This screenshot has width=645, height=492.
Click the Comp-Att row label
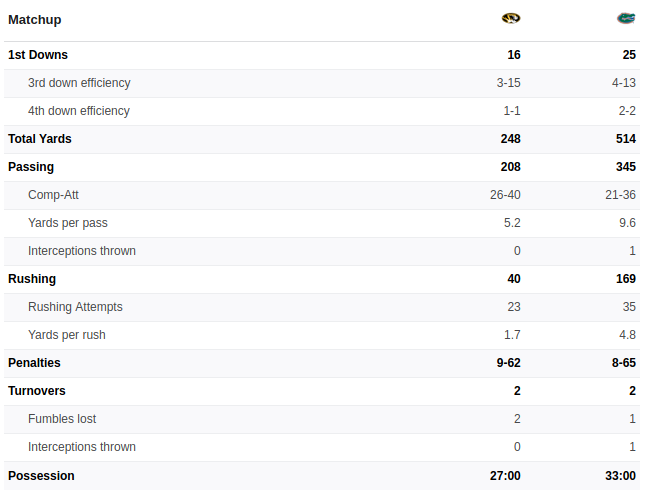pos(53,195)
